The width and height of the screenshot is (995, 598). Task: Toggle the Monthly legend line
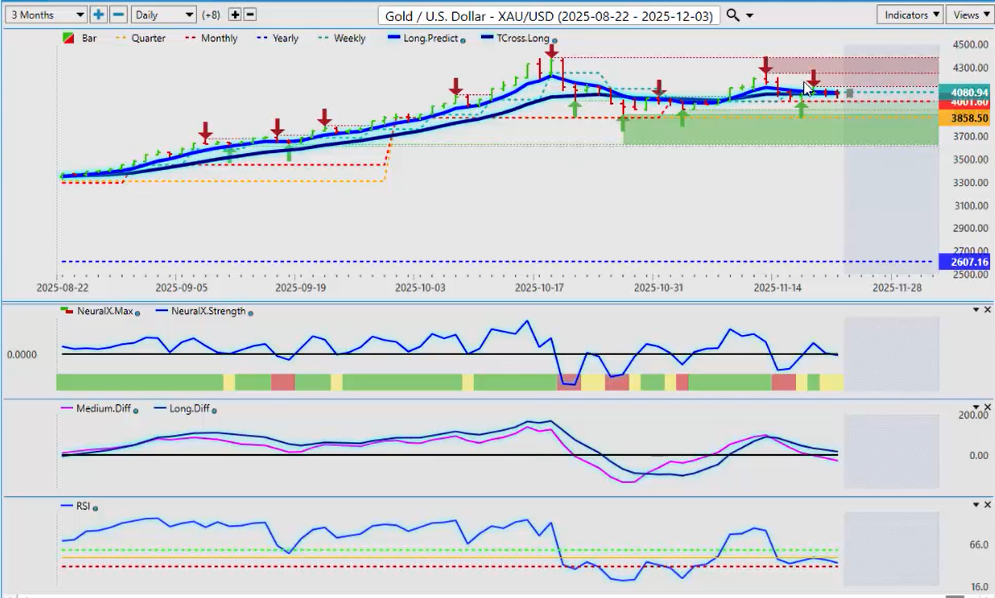click(209, 39)
